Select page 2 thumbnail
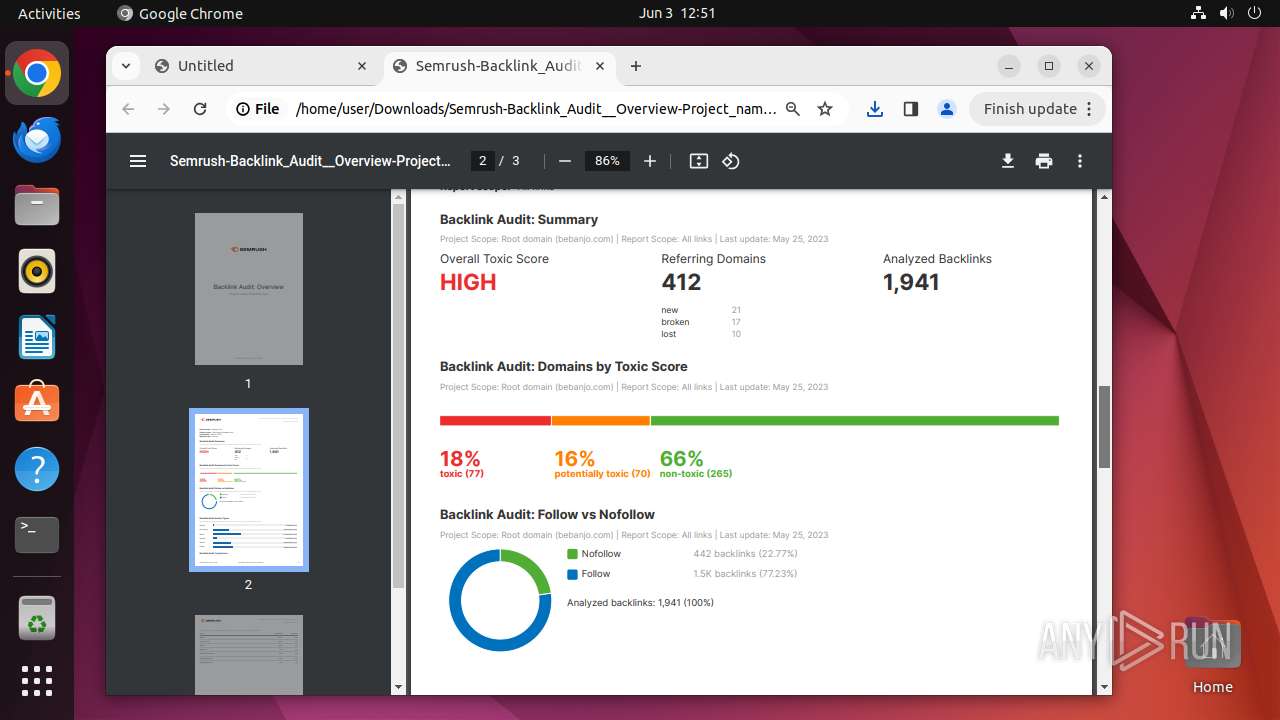This screenshot has width=1280, height=720. [249, 490]
